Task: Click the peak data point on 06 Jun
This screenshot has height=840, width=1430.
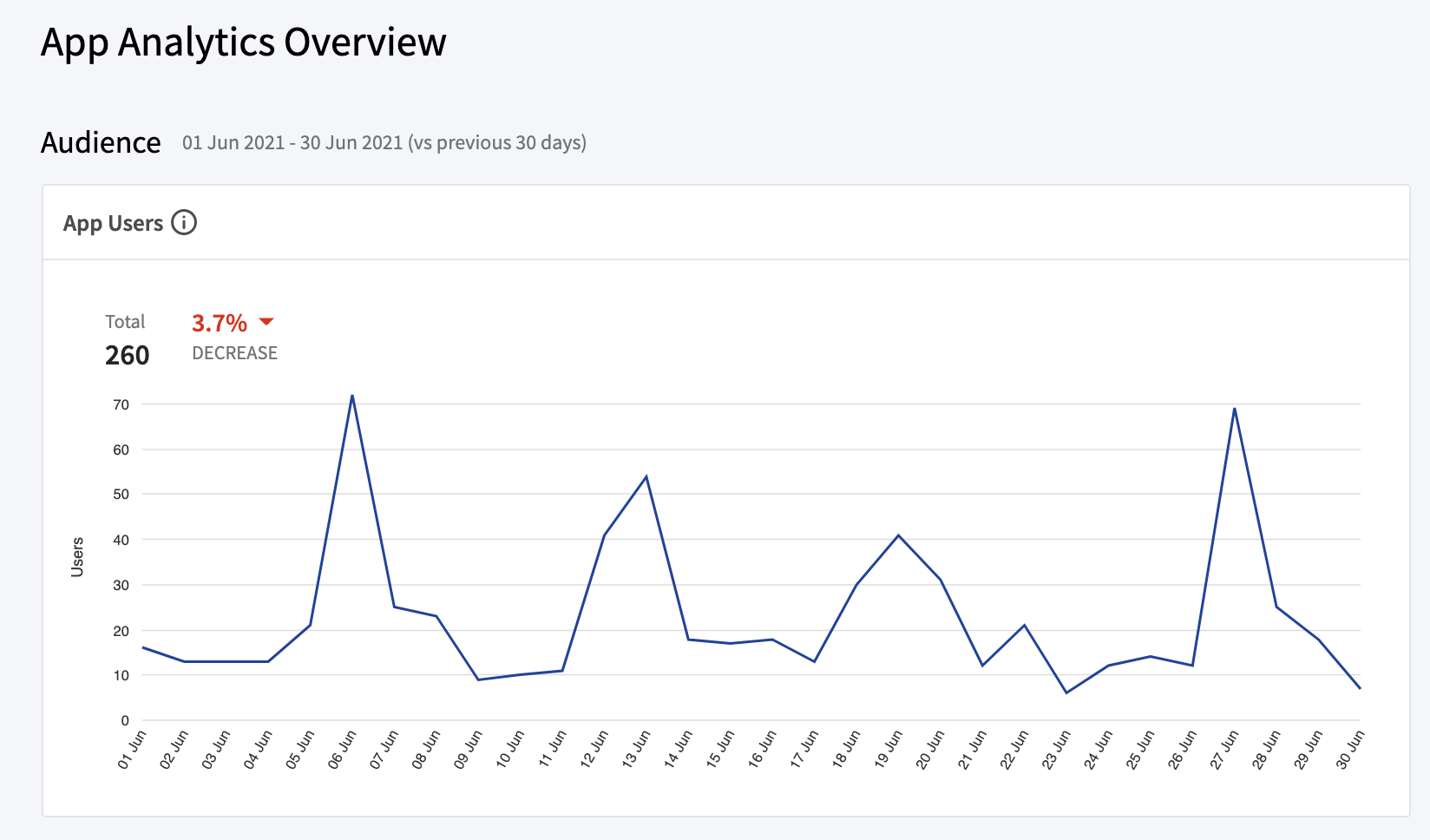Action: [x=351, y=395]
